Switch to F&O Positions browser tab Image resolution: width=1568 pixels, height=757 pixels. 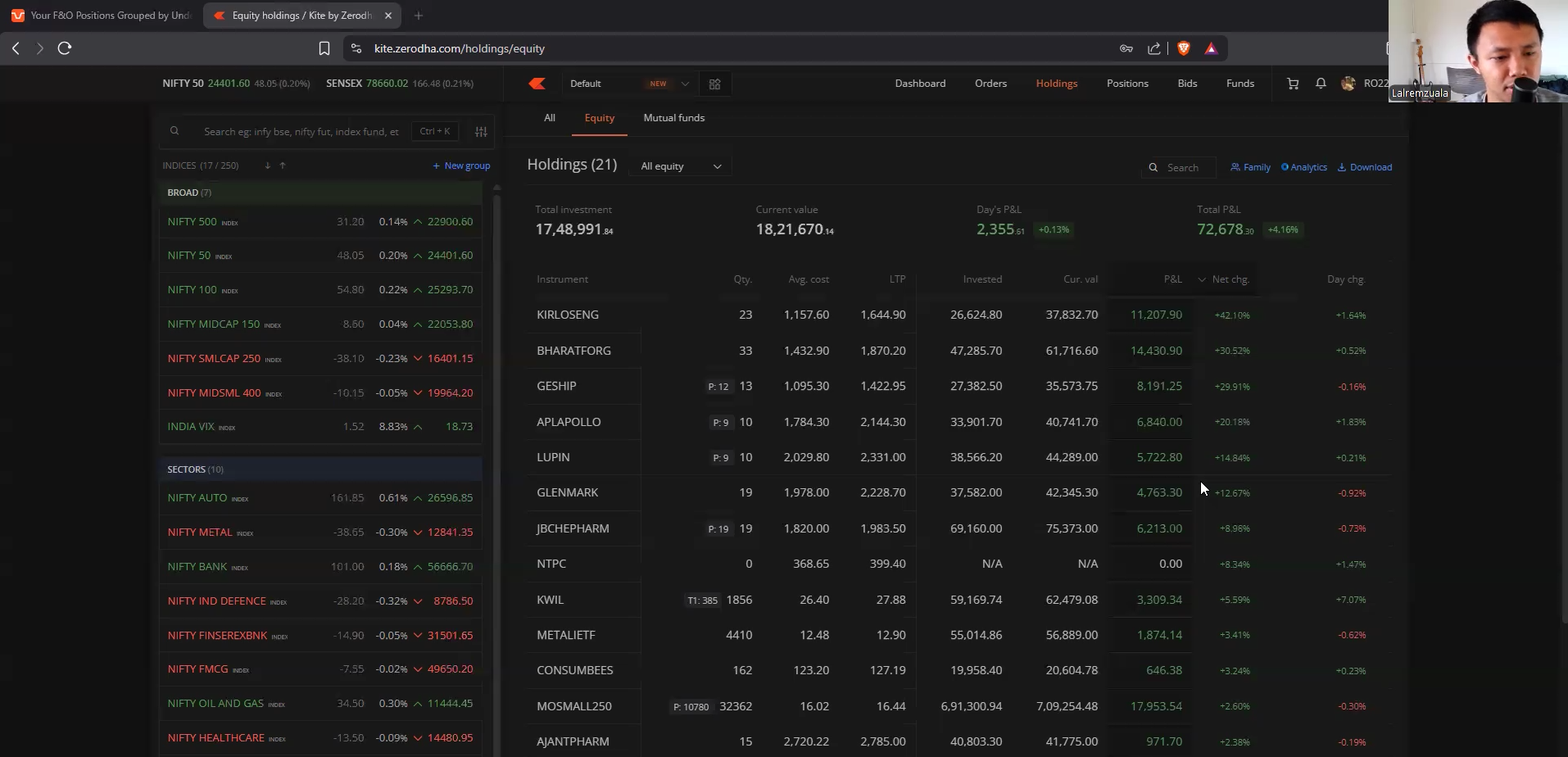[x=101, y=16]
